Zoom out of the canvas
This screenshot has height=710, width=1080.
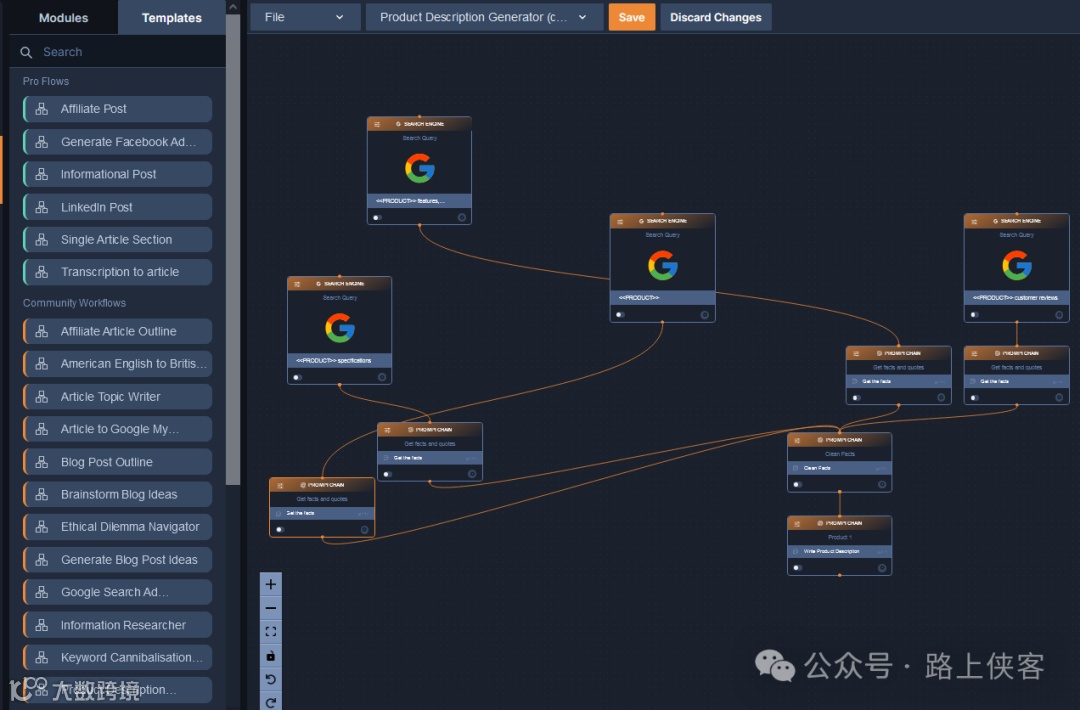[x=271, y=608]
